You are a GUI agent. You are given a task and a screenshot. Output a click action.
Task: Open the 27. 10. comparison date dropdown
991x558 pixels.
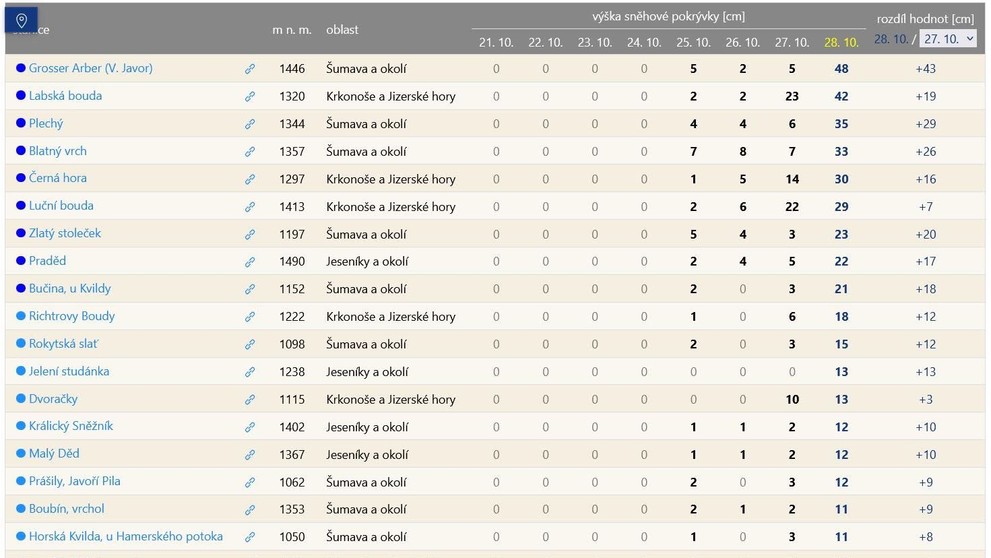click(x=948, y=39)
